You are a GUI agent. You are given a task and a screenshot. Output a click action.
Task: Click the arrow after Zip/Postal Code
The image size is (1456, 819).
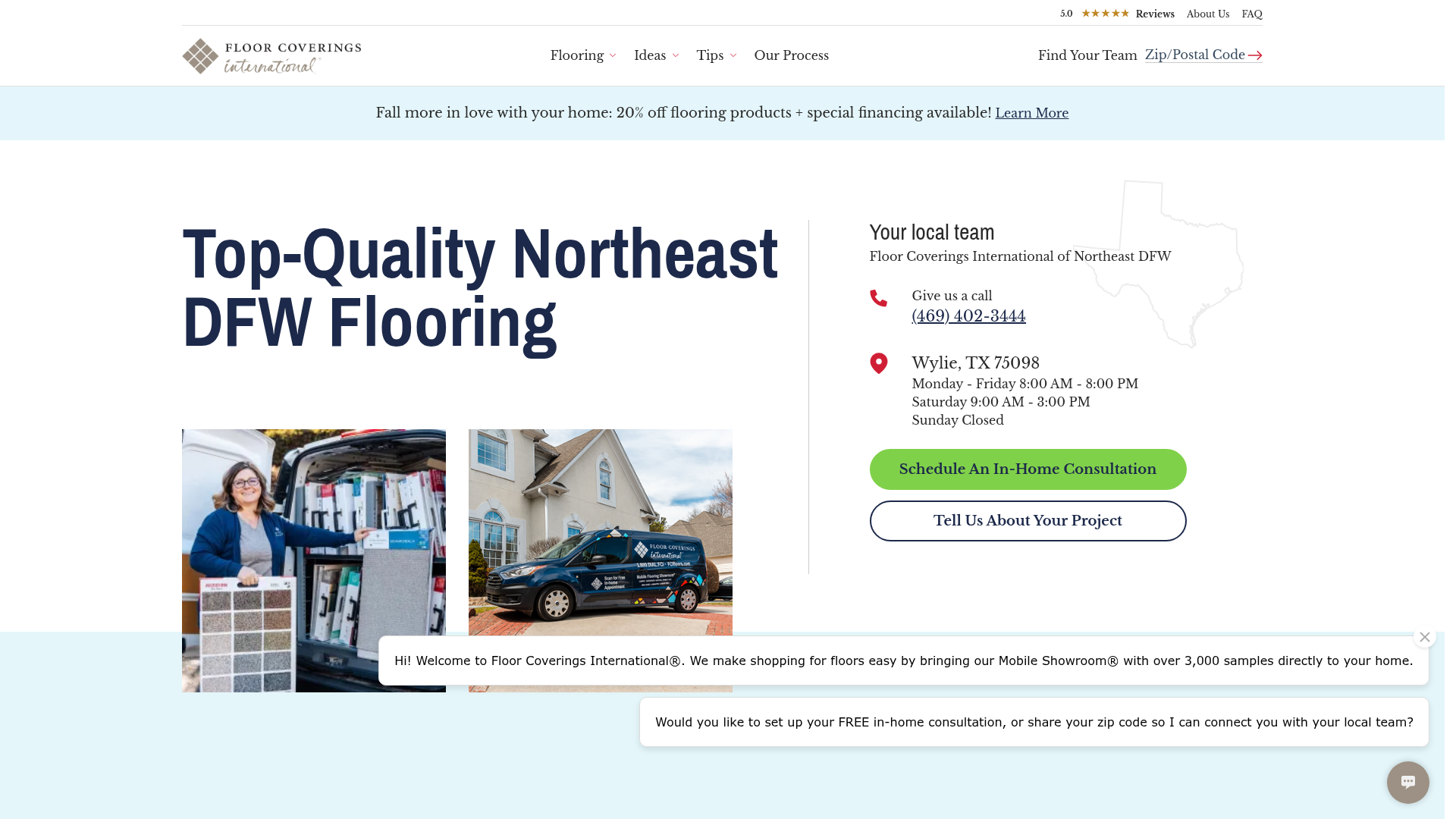pos(1256,55)
